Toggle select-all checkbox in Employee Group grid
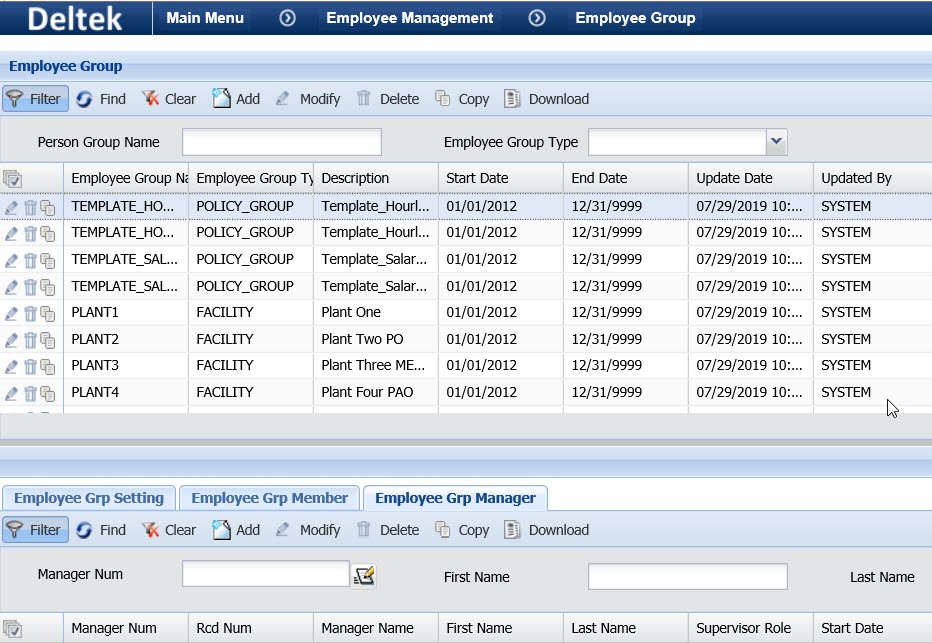This screenshot has width=932, height=643. pos(13,179)
